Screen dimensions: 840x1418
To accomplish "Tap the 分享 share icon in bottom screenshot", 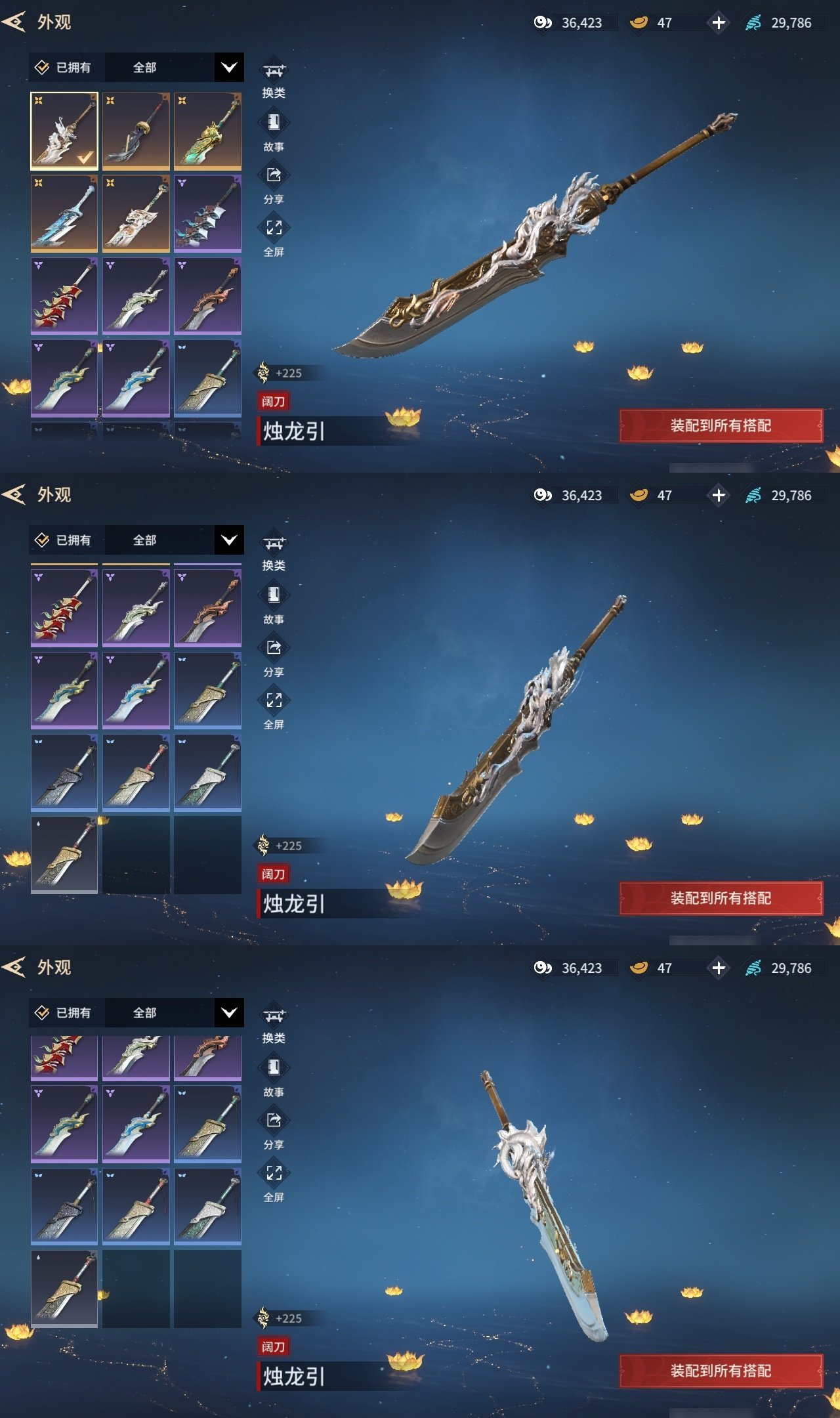I will coord(274,1120).
